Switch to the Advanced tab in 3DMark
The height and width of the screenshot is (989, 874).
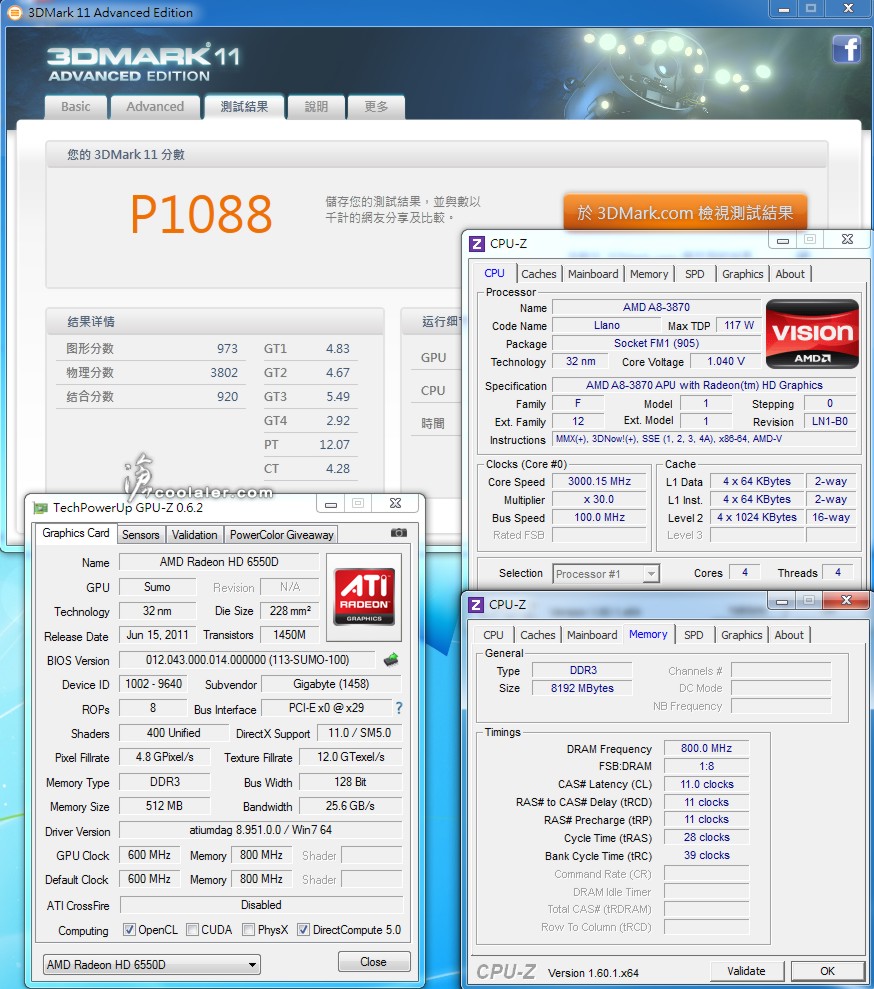(x=155, y=107)
